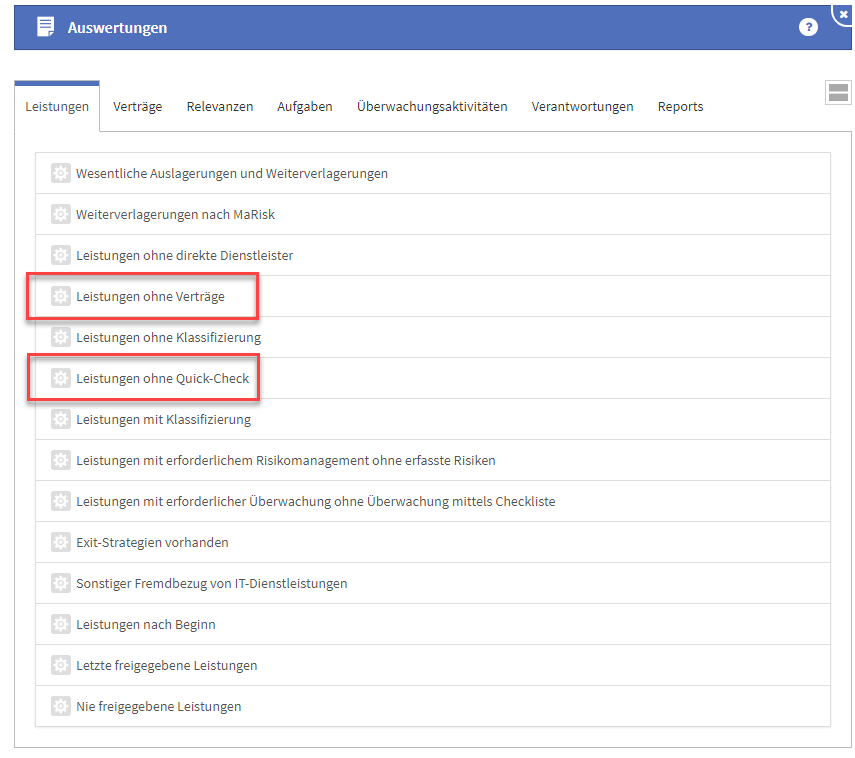Click the layout toggle icon beside tabs

tap(838, 93)
